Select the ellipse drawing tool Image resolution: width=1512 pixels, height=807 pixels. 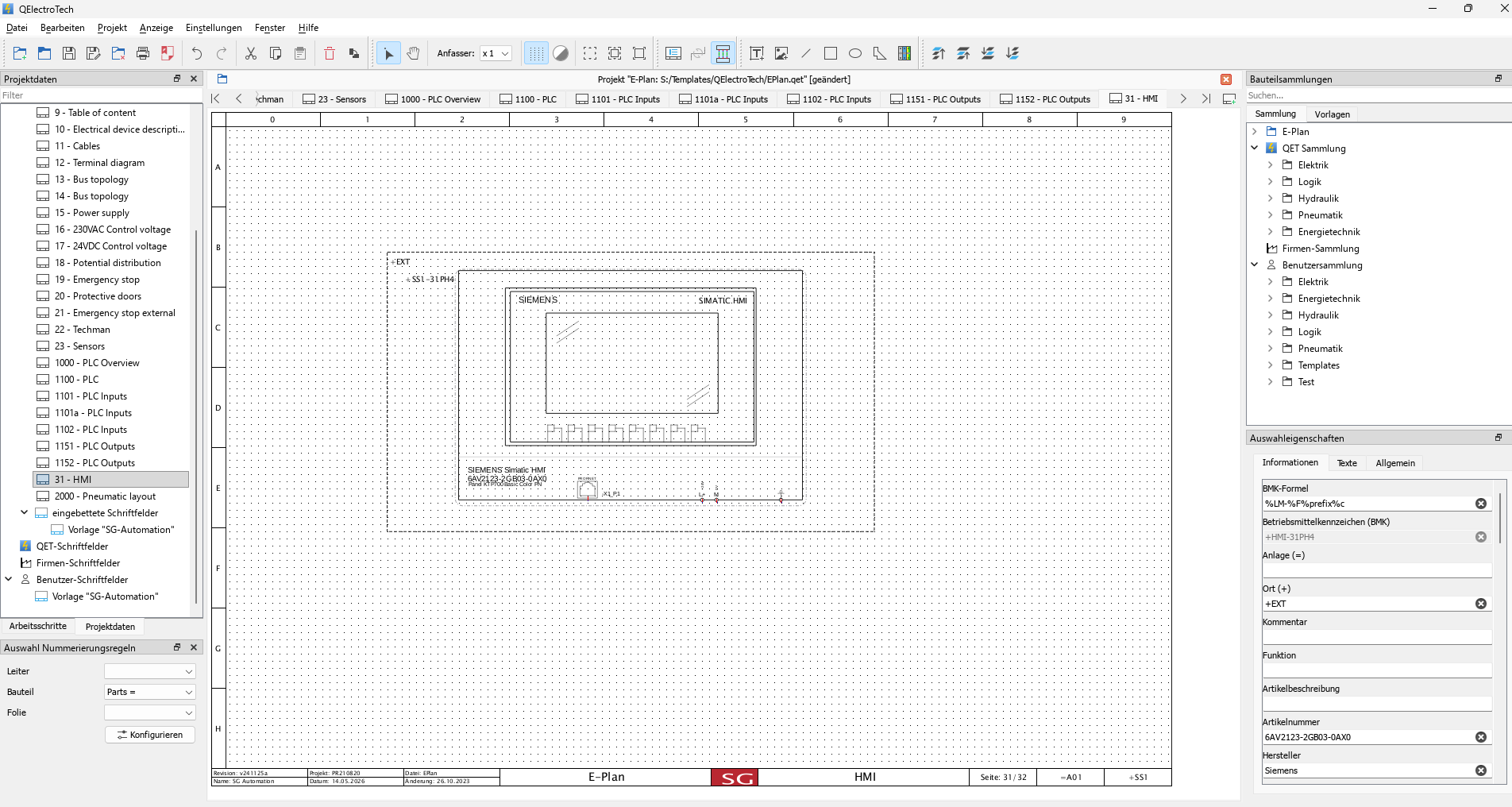(x=855, y=53)
